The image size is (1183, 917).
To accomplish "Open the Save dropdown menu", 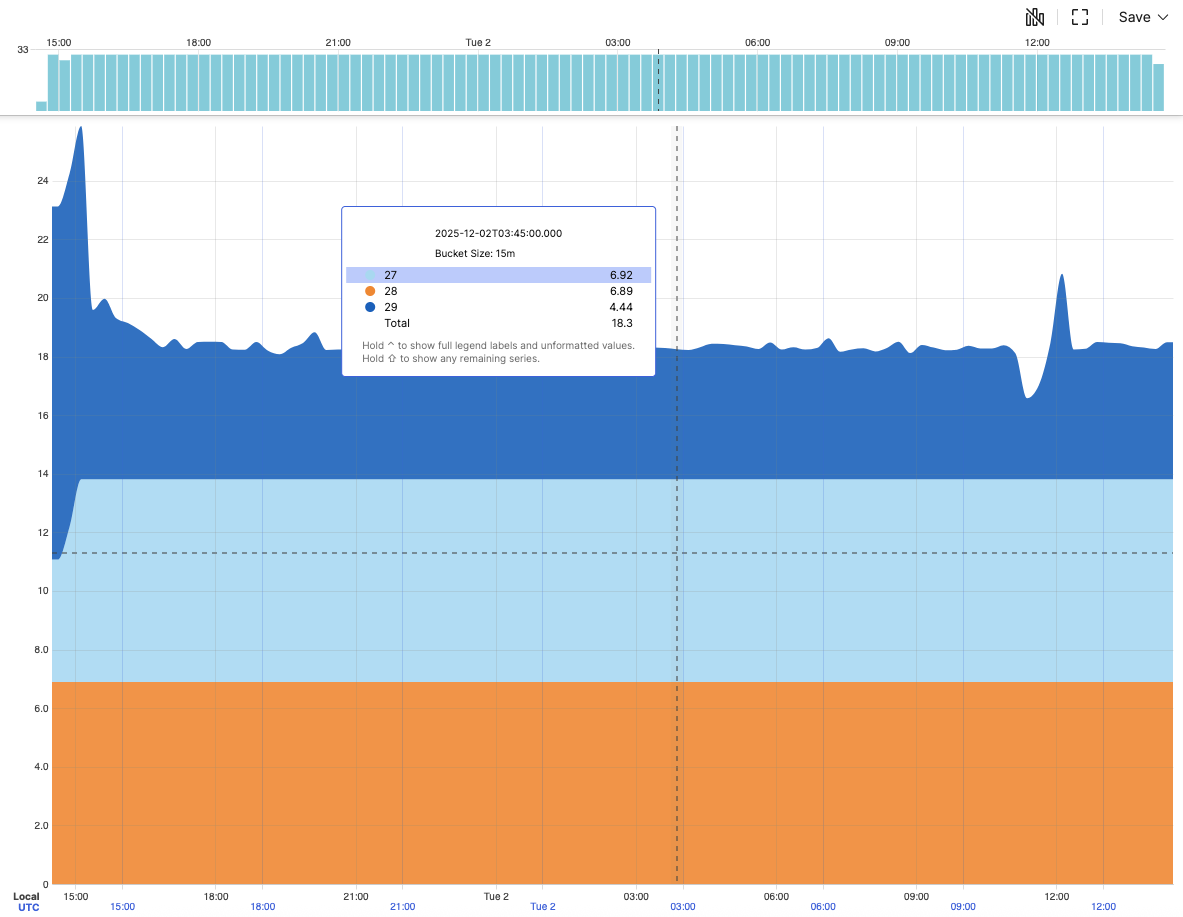I will (x=1143, y=17).
